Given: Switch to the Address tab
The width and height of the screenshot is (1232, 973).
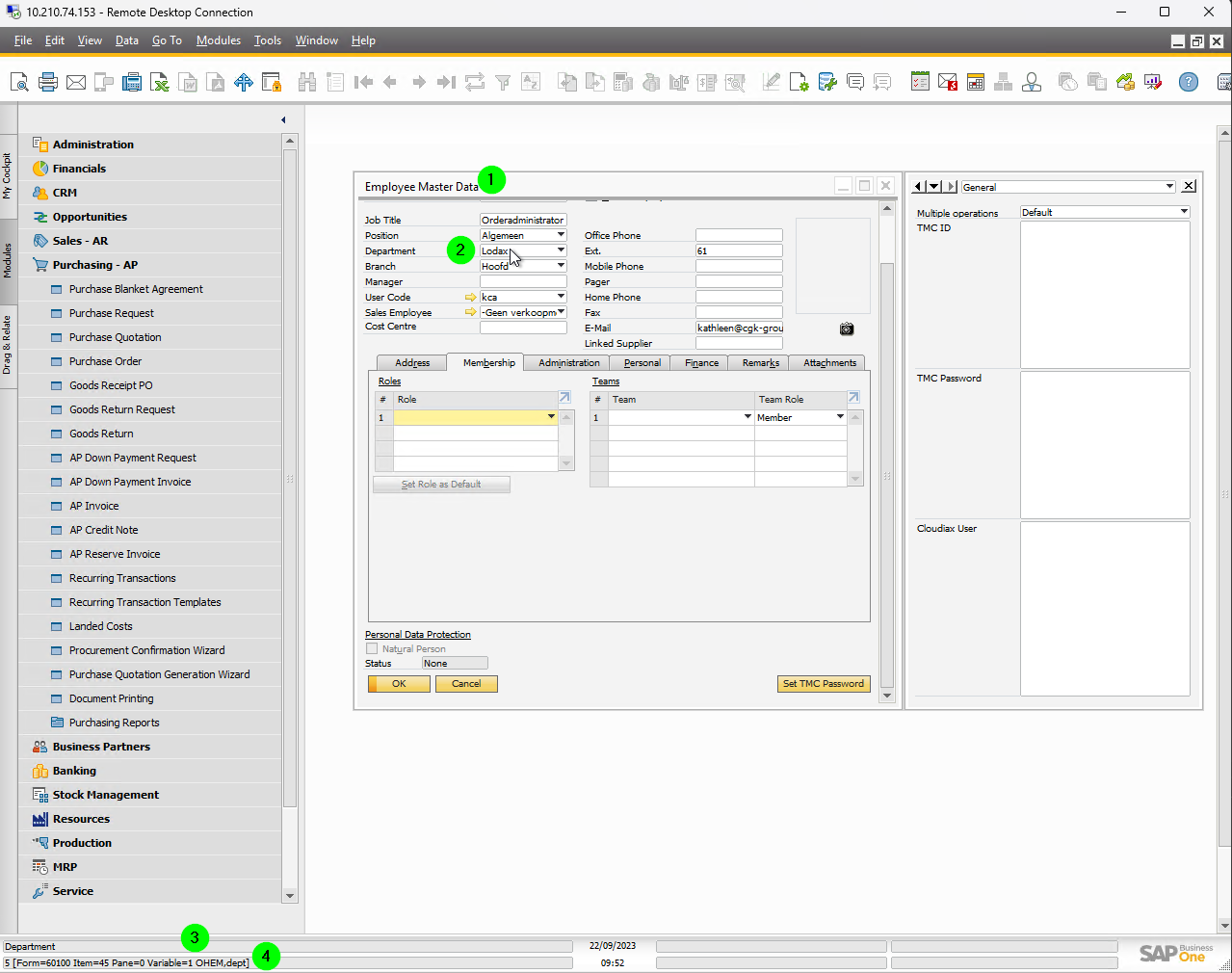Looking at the screenshot, I should [412, 363].
